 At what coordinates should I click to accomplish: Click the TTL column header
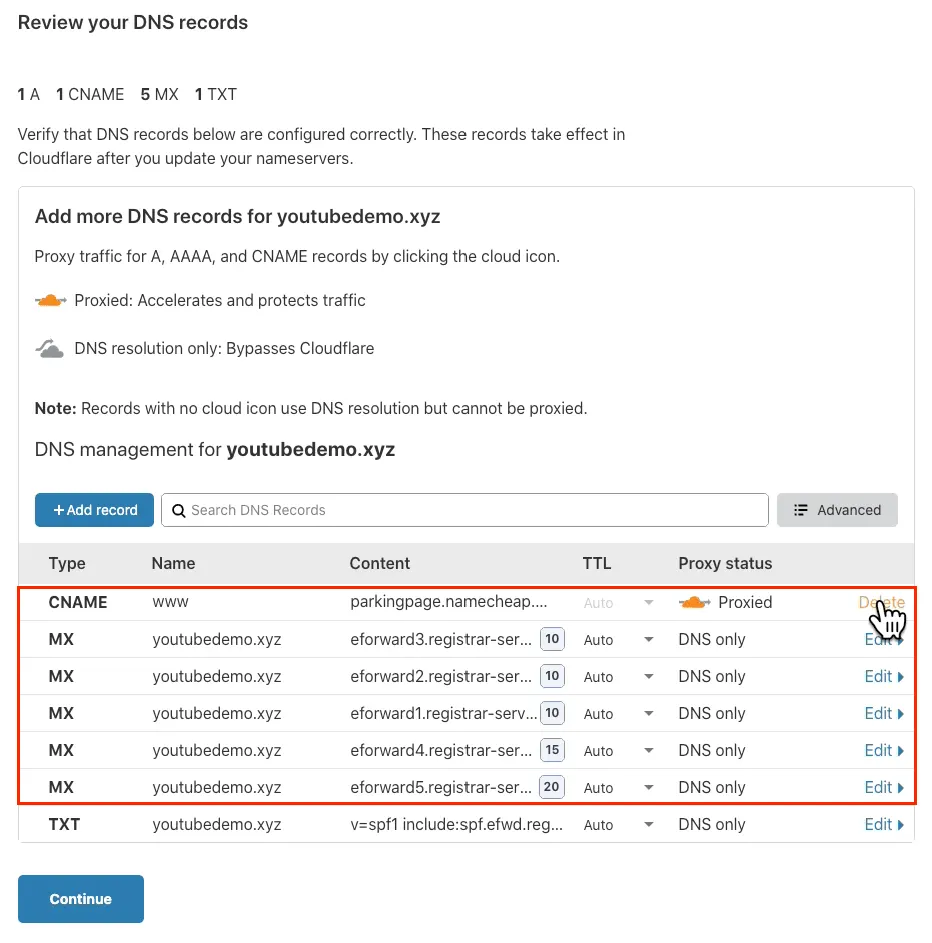(596, 564)
